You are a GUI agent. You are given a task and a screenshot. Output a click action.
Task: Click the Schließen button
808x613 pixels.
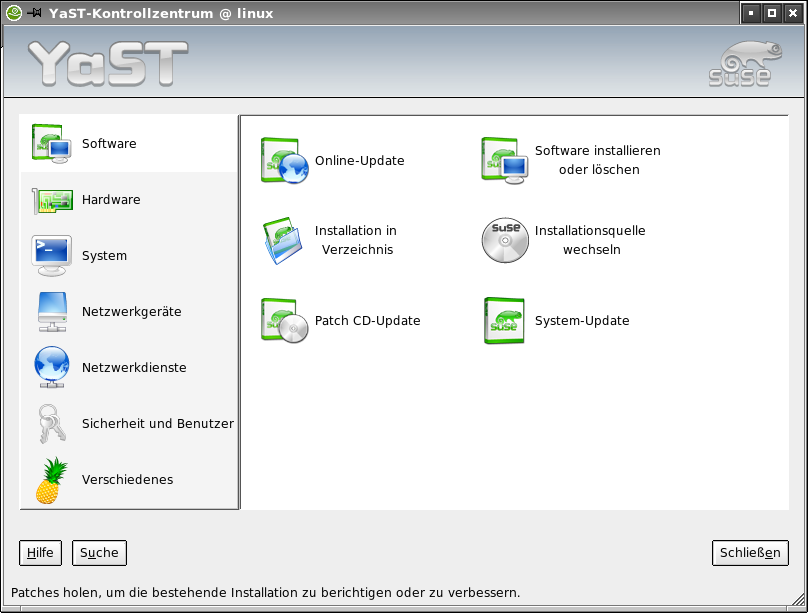pyautogui.click(x=750, y=553)
